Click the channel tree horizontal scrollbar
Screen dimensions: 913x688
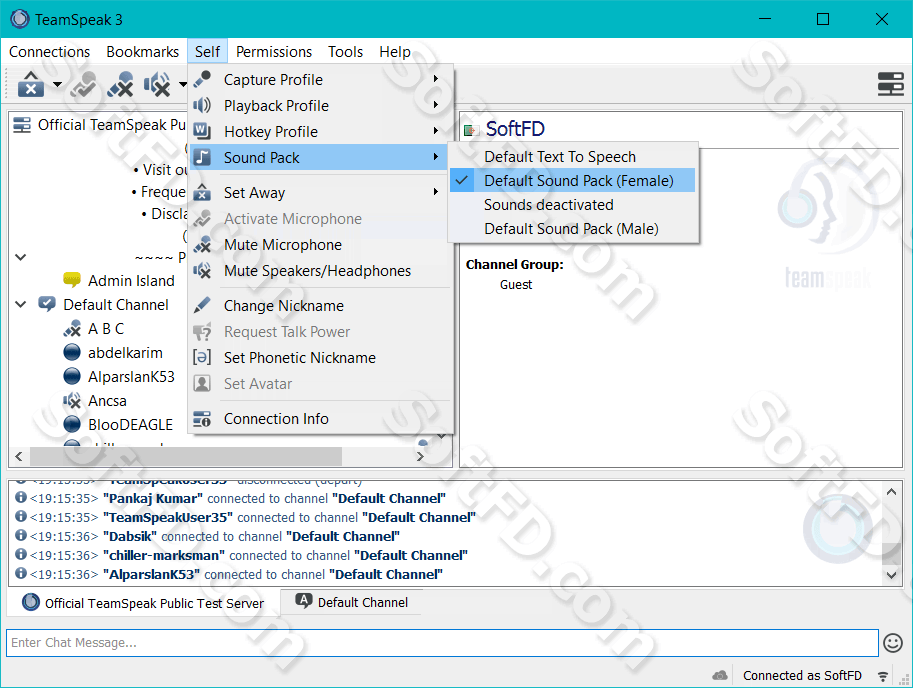point(186,456)
